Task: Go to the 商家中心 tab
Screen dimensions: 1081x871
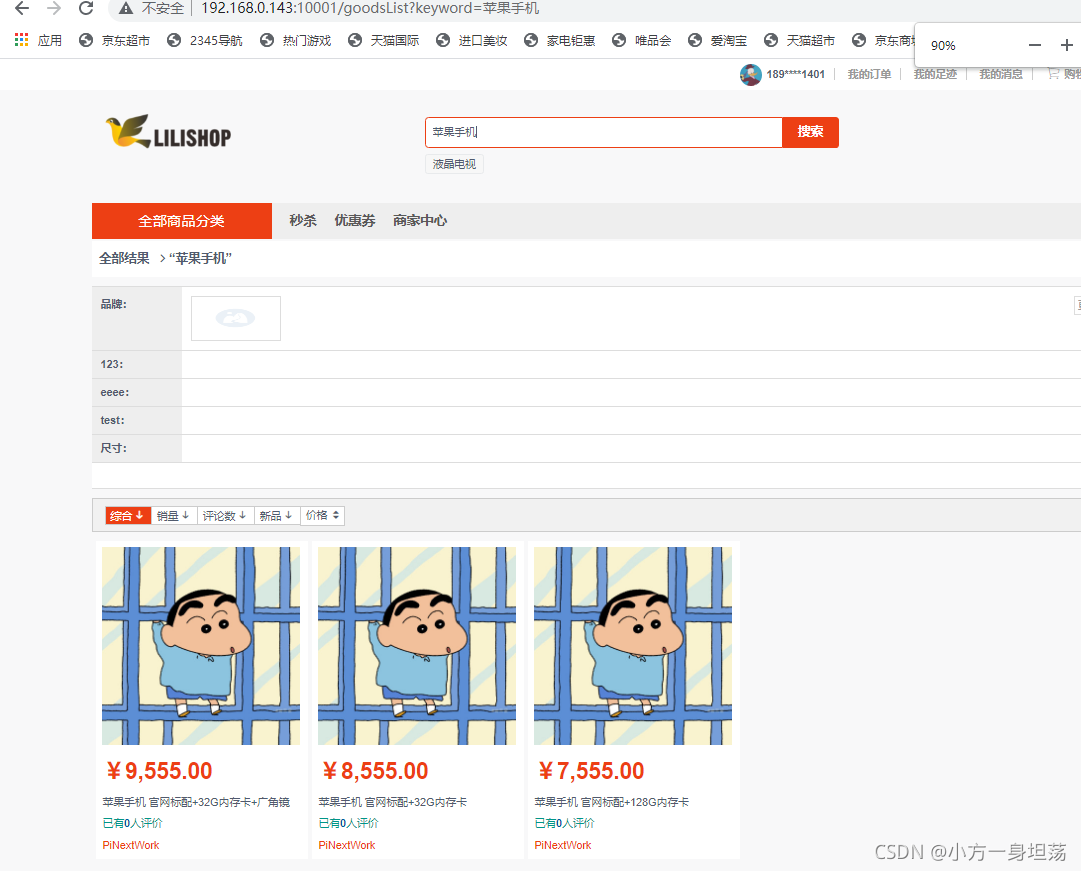Action: pyautogui.click(x=420, y=221)
